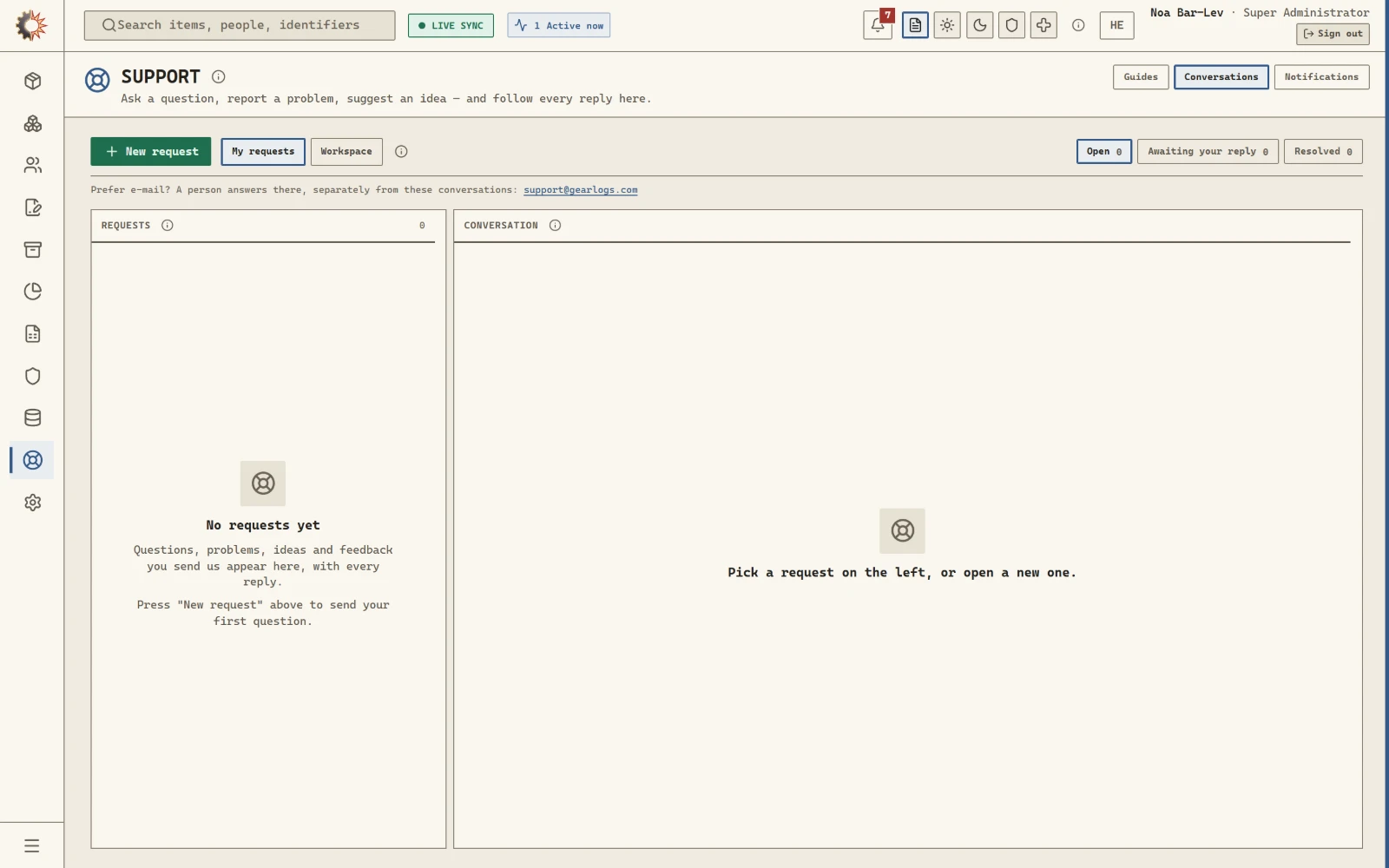
Task: Sign out of the account
Action: coord(1333,34)
